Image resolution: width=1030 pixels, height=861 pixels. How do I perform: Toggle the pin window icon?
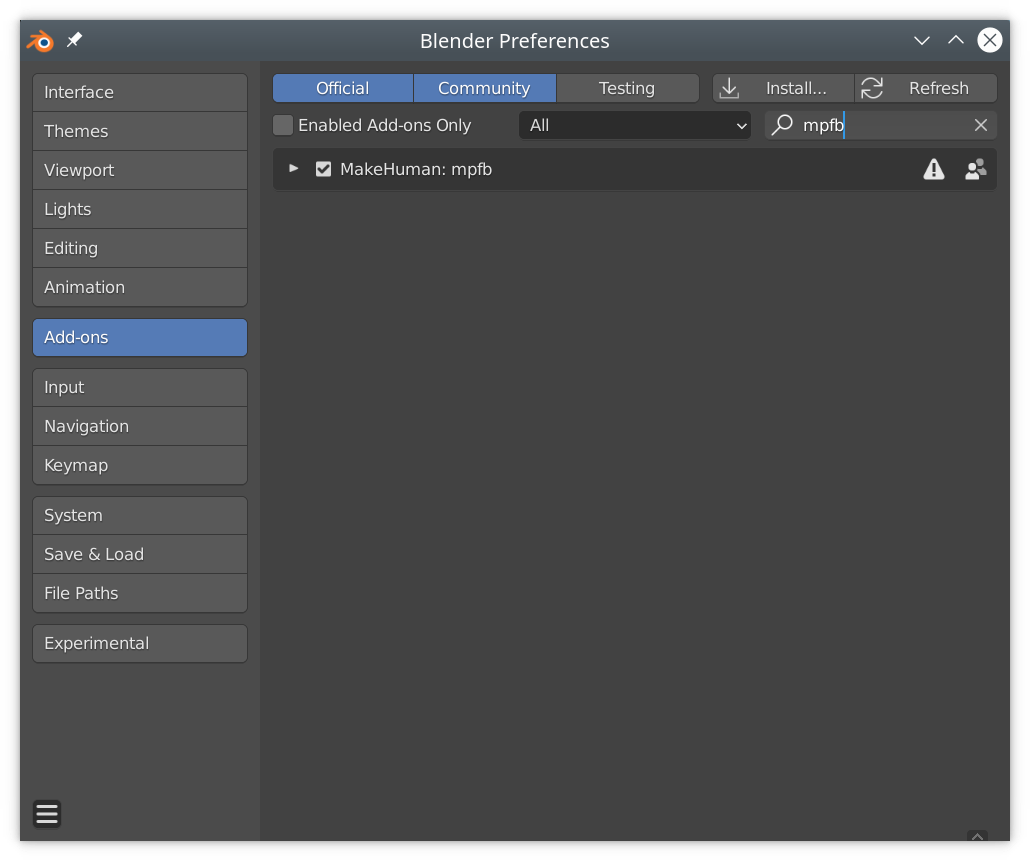pos(74,40)
